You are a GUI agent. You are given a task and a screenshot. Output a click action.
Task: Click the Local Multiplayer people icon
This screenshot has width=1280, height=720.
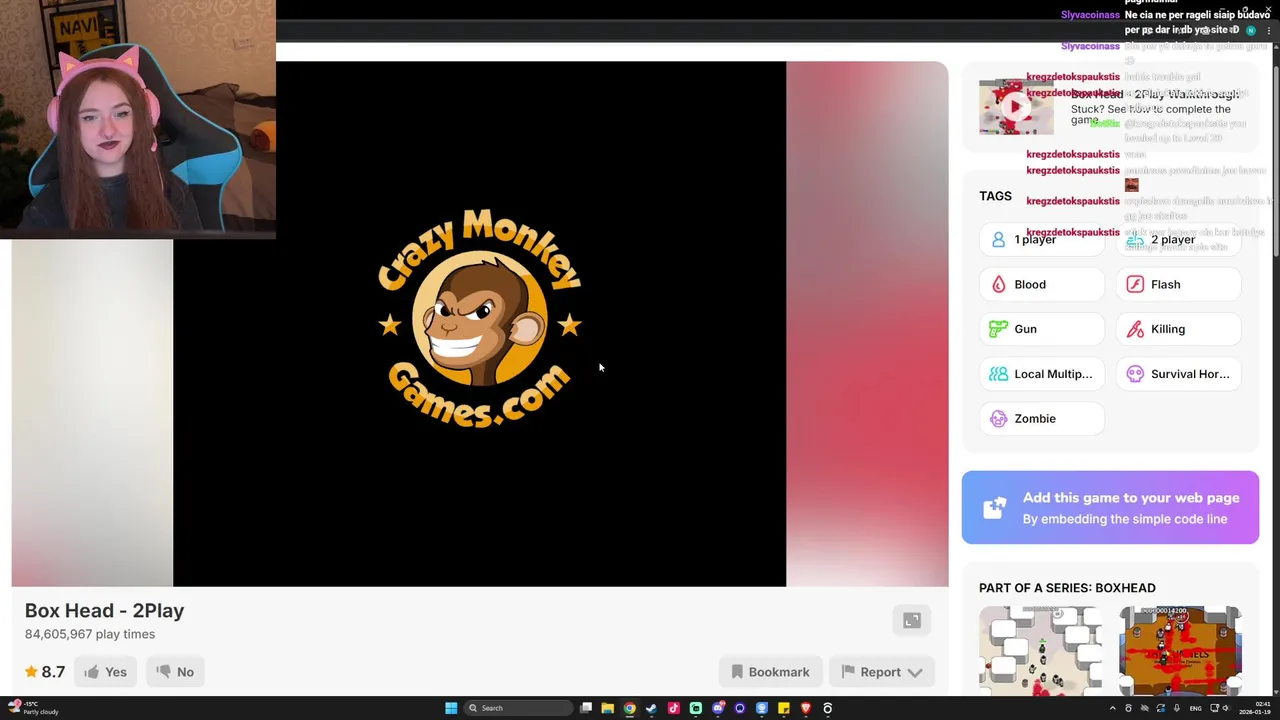(998, 374)
